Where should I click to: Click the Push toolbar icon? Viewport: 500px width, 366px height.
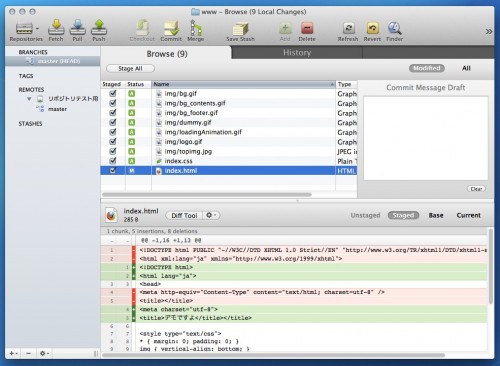[x=99, y=27]
